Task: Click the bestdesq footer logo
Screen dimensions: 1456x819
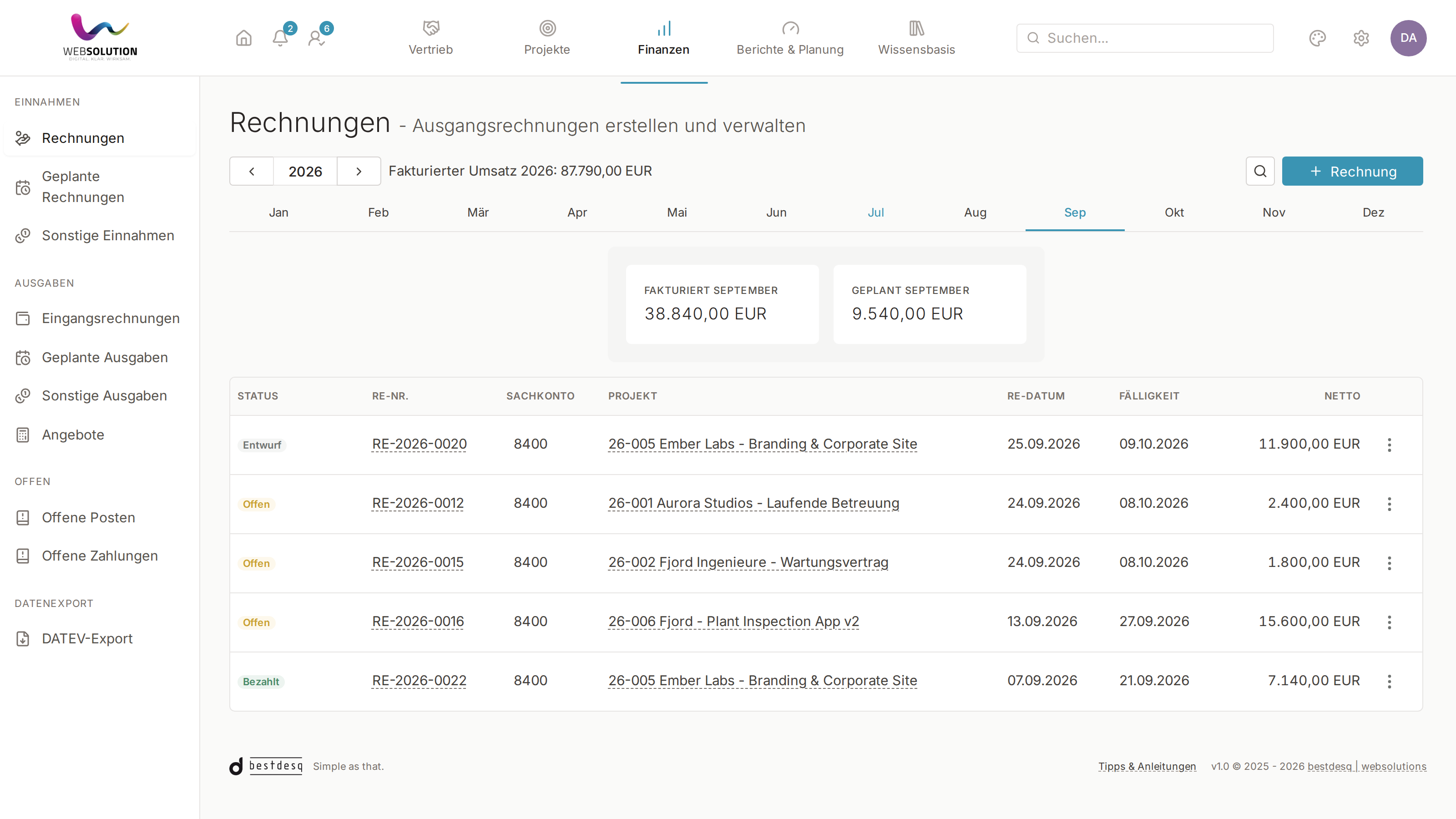Action: (266, 766)
